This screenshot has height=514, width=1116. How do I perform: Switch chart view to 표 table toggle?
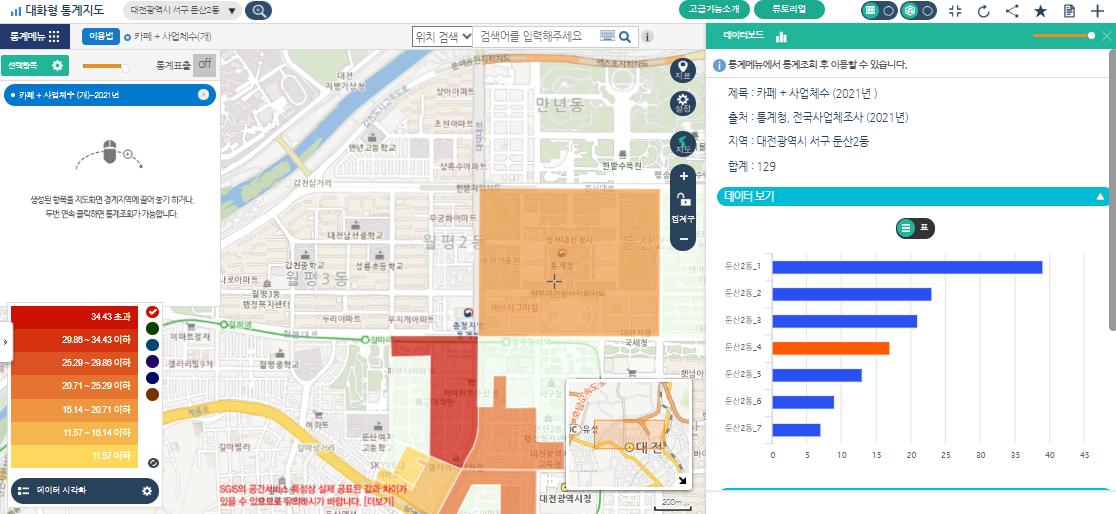916,228
